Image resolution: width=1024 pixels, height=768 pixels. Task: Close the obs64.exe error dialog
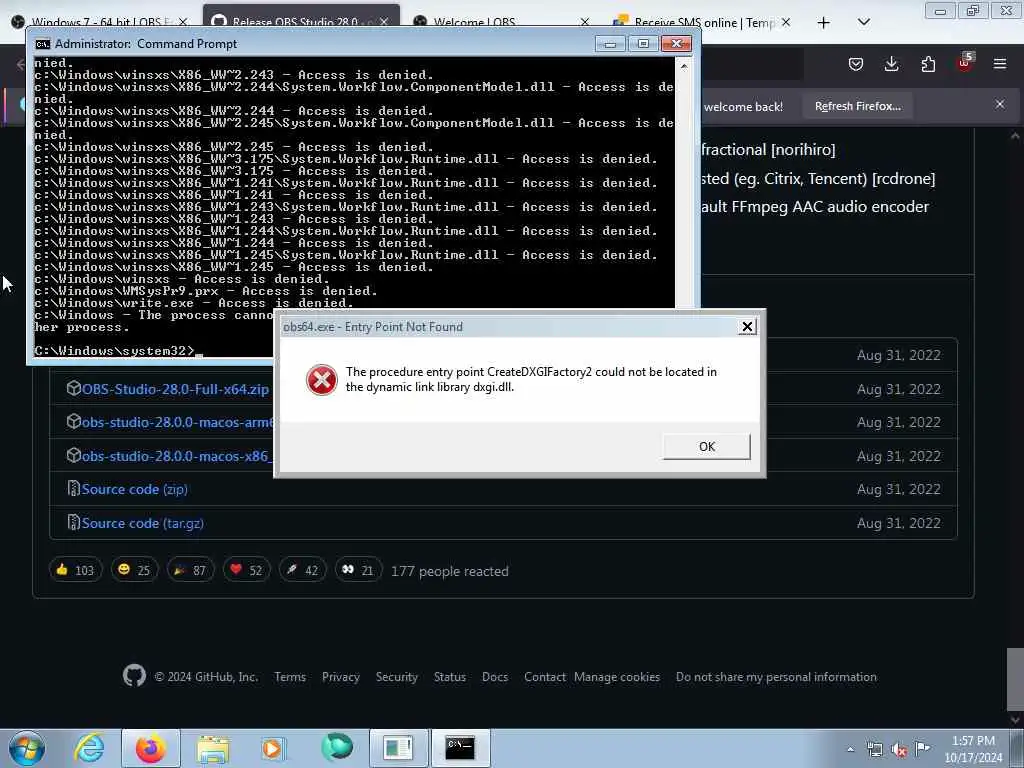pos(747,327)
